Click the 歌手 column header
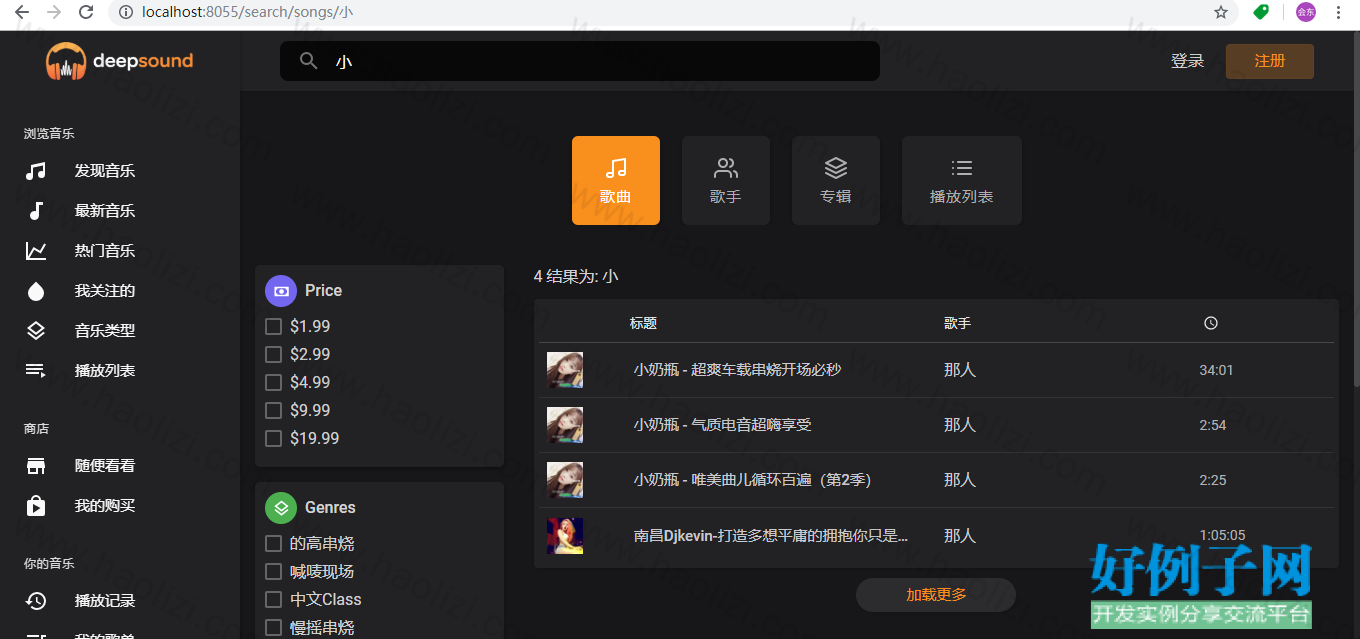 (x=957, y=323)
